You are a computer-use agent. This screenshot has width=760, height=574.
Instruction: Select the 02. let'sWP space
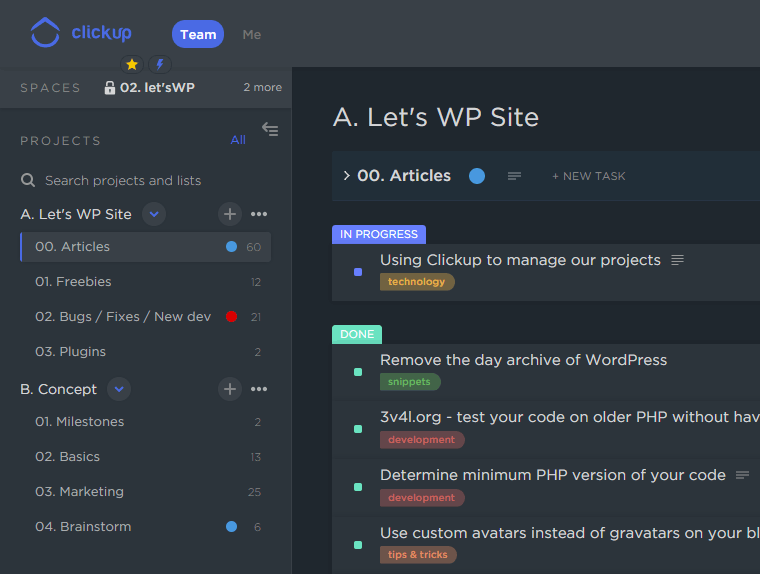[x=157, y=87]
